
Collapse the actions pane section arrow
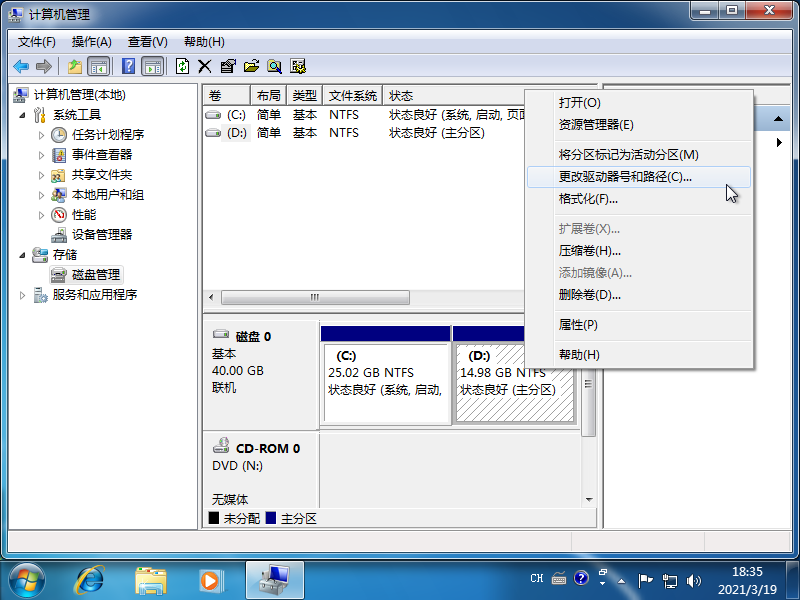tap(778, 119)
